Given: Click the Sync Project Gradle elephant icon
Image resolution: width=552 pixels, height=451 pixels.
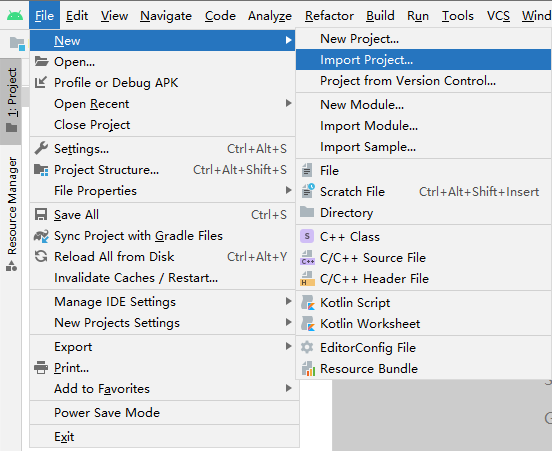Looking at the screenshot, I should pos(41,236).
